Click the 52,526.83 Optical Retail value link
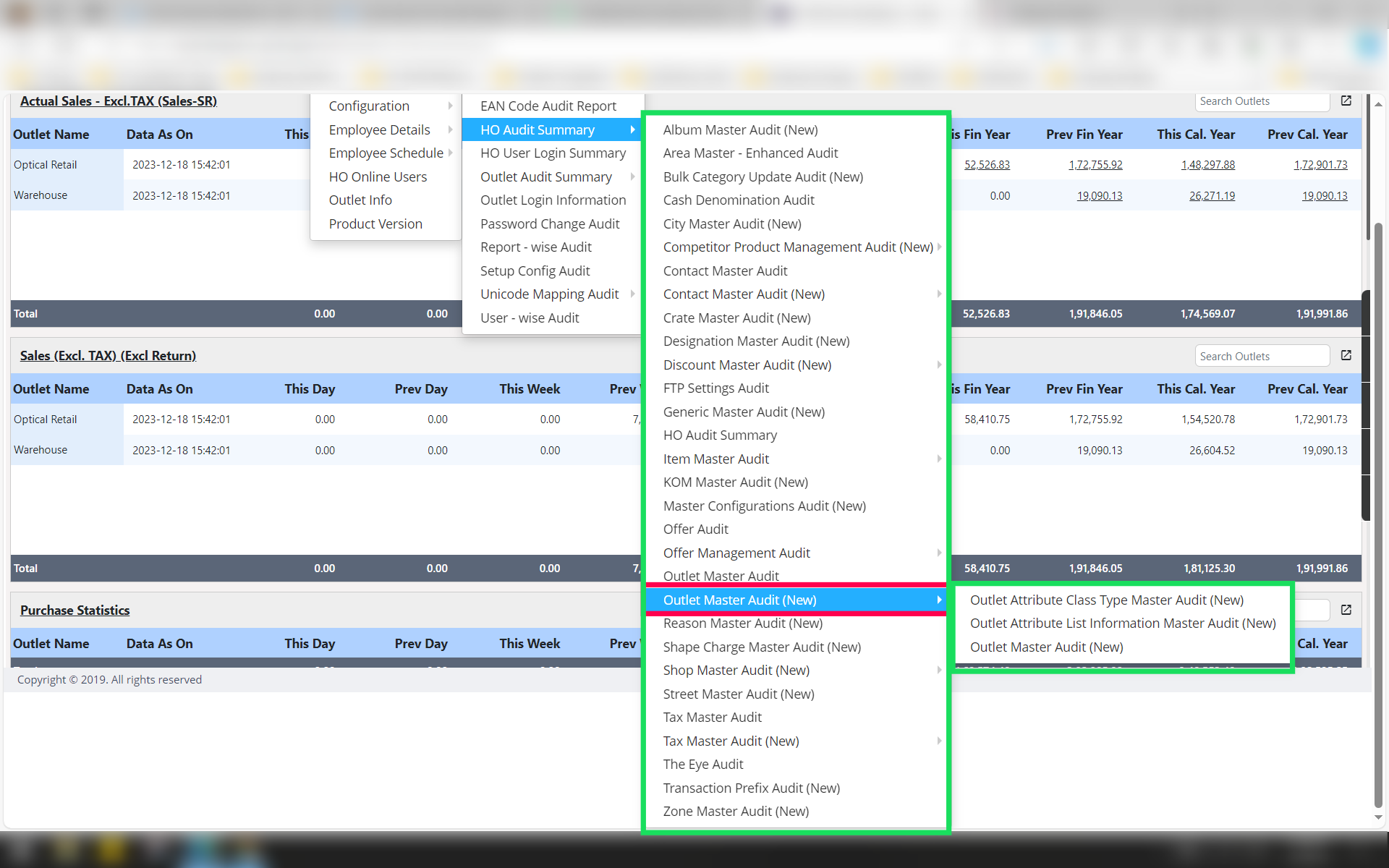 [x=986, y=165]
